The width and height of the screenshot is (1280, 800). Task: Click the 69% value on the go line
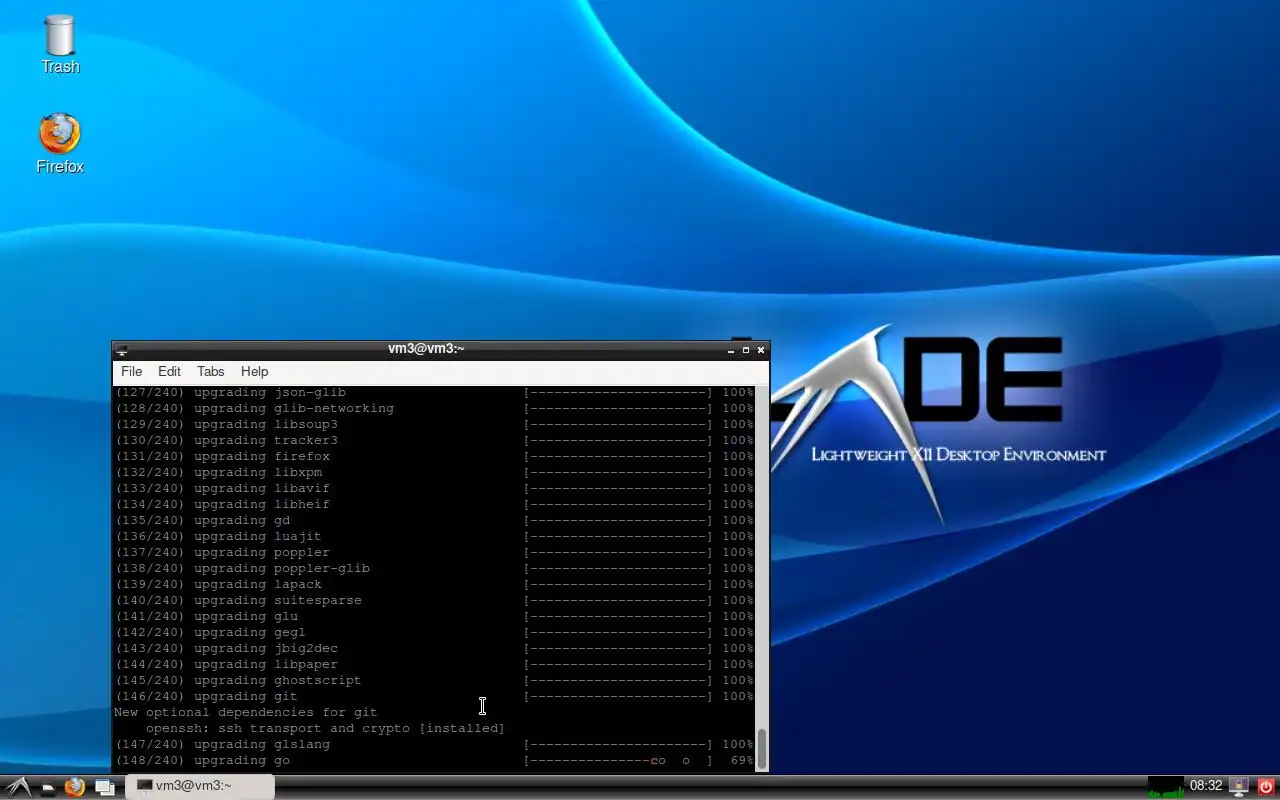[742, 761]
